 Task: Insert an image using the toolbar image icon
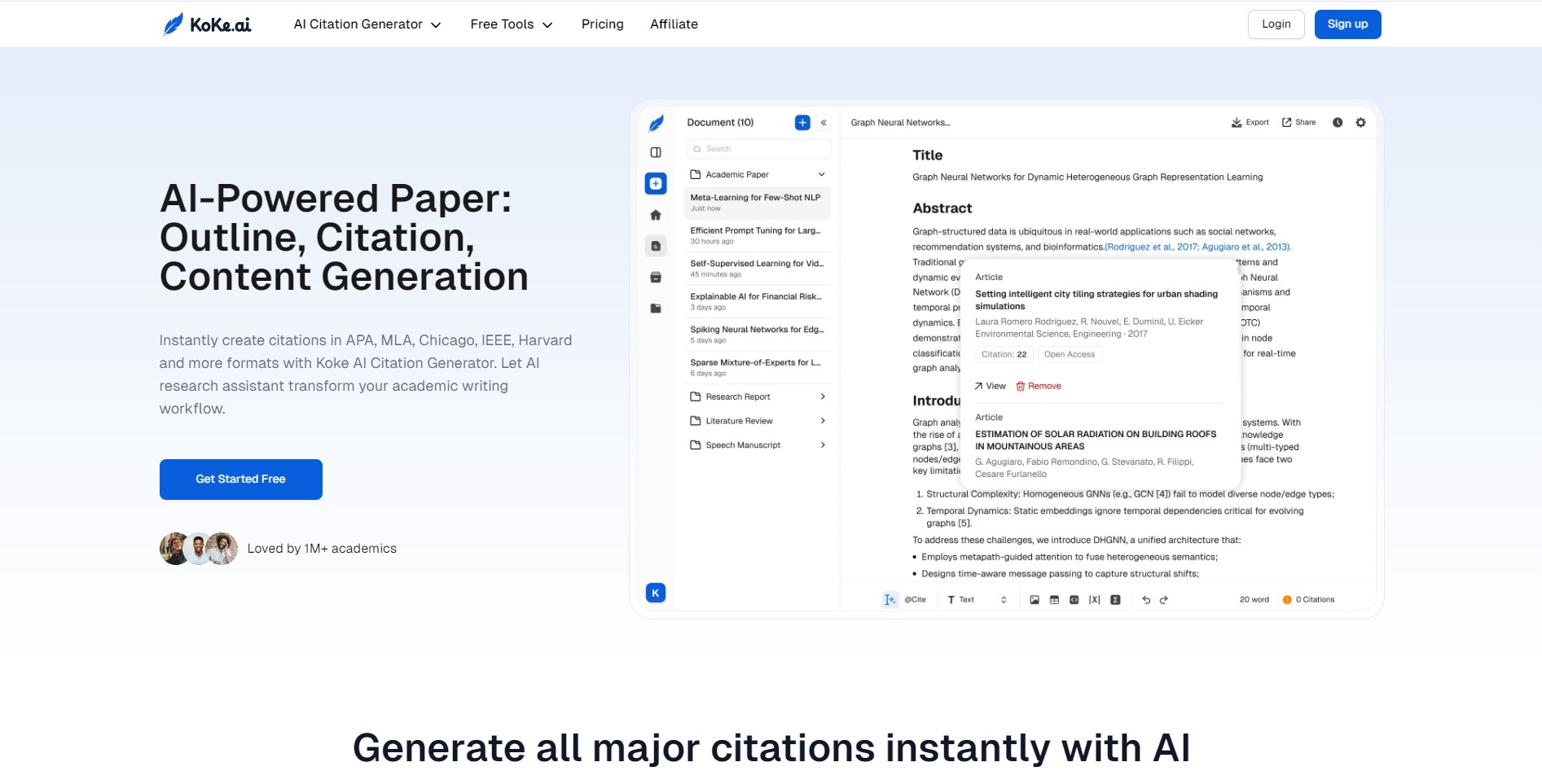click(x=1035, y=600)
